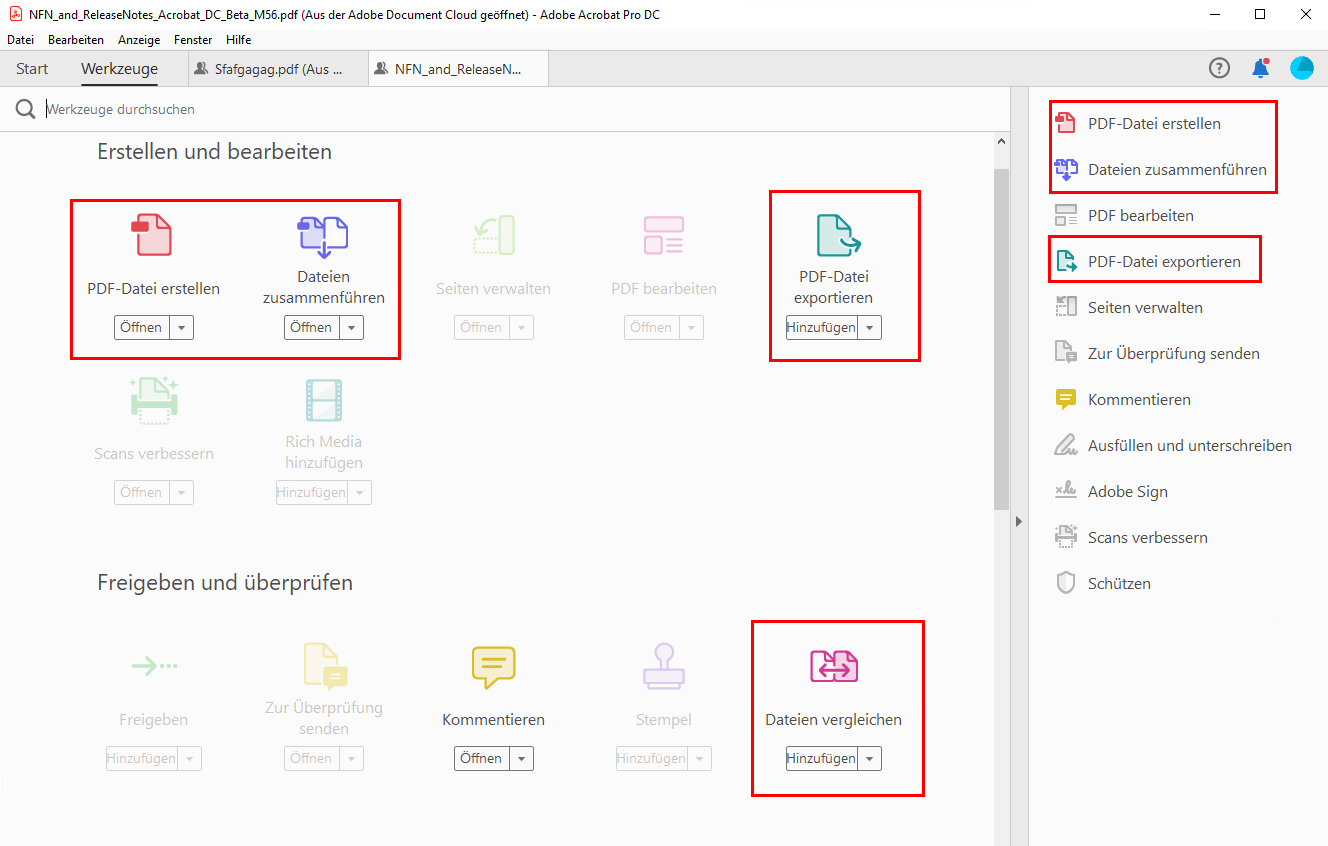Click Öffnen under Kommentieren
1328x846 pixels.
pyautogui.click(x=481, y=758)
